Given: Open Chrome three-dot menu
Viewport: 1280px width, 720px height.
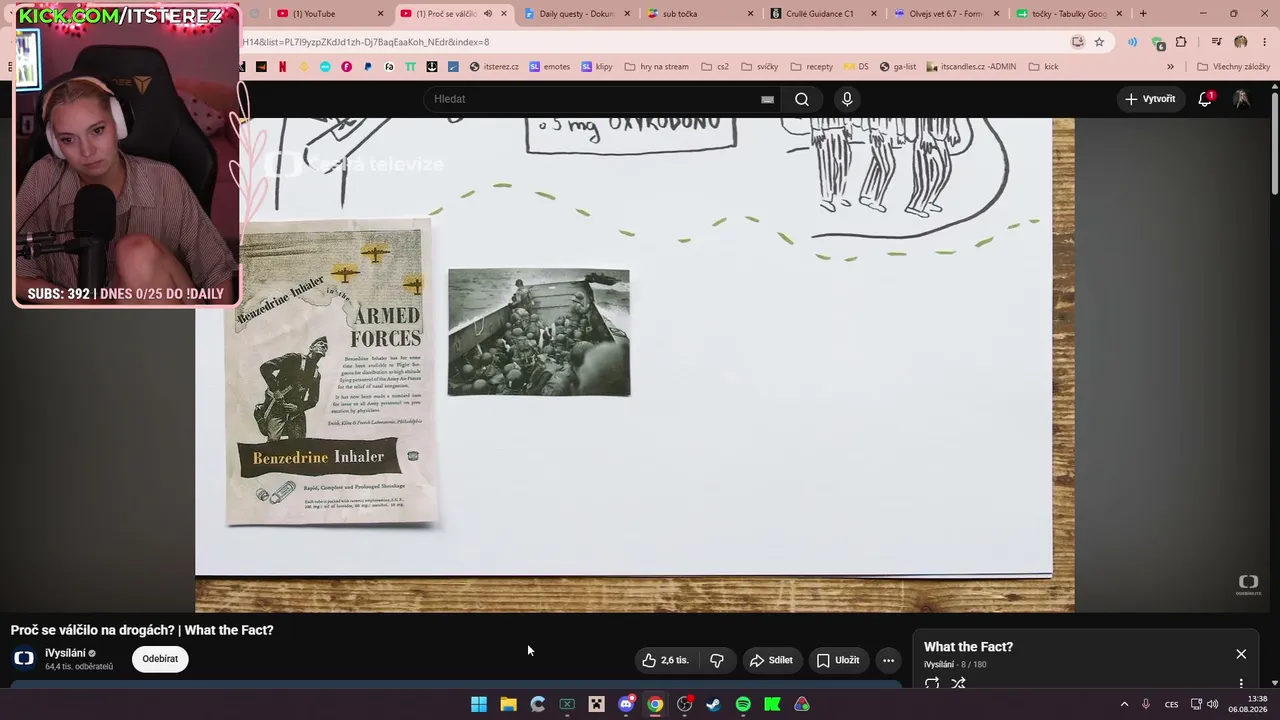Looking at the screenshot, I should [1264, 42].
